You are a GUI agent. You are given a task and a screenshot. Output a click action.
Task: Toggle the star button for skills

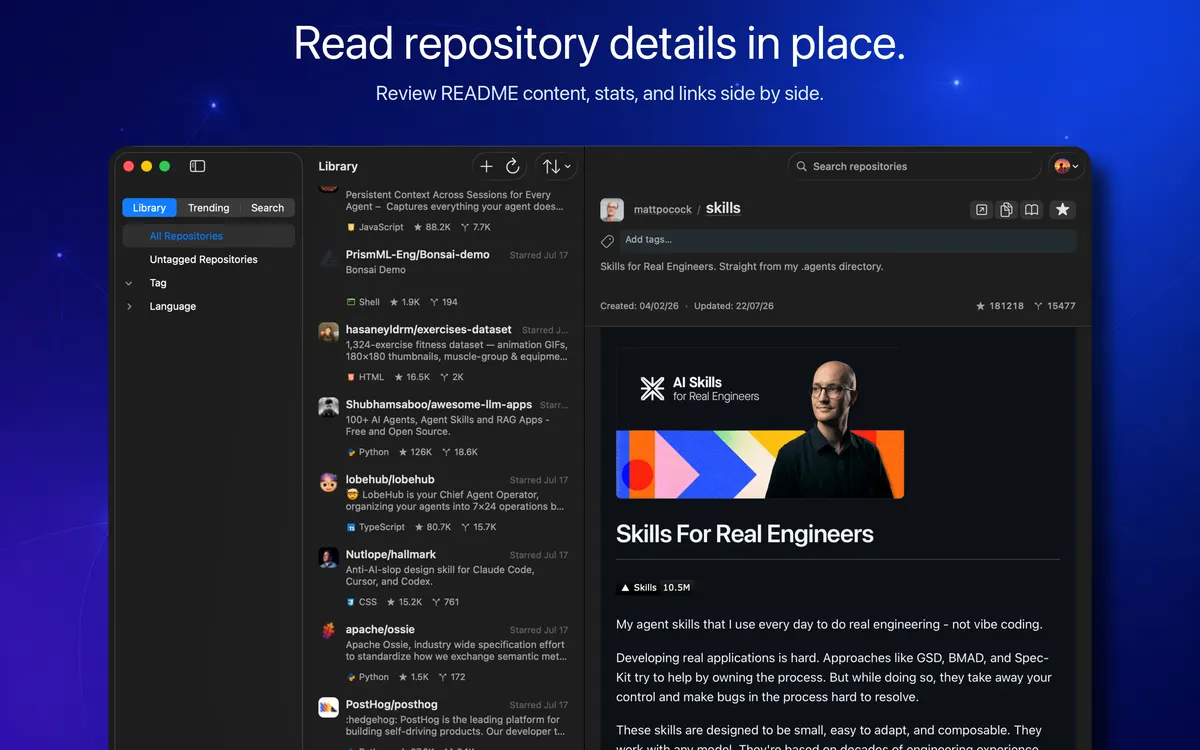pyautogui.click(x=1063, y=209)
